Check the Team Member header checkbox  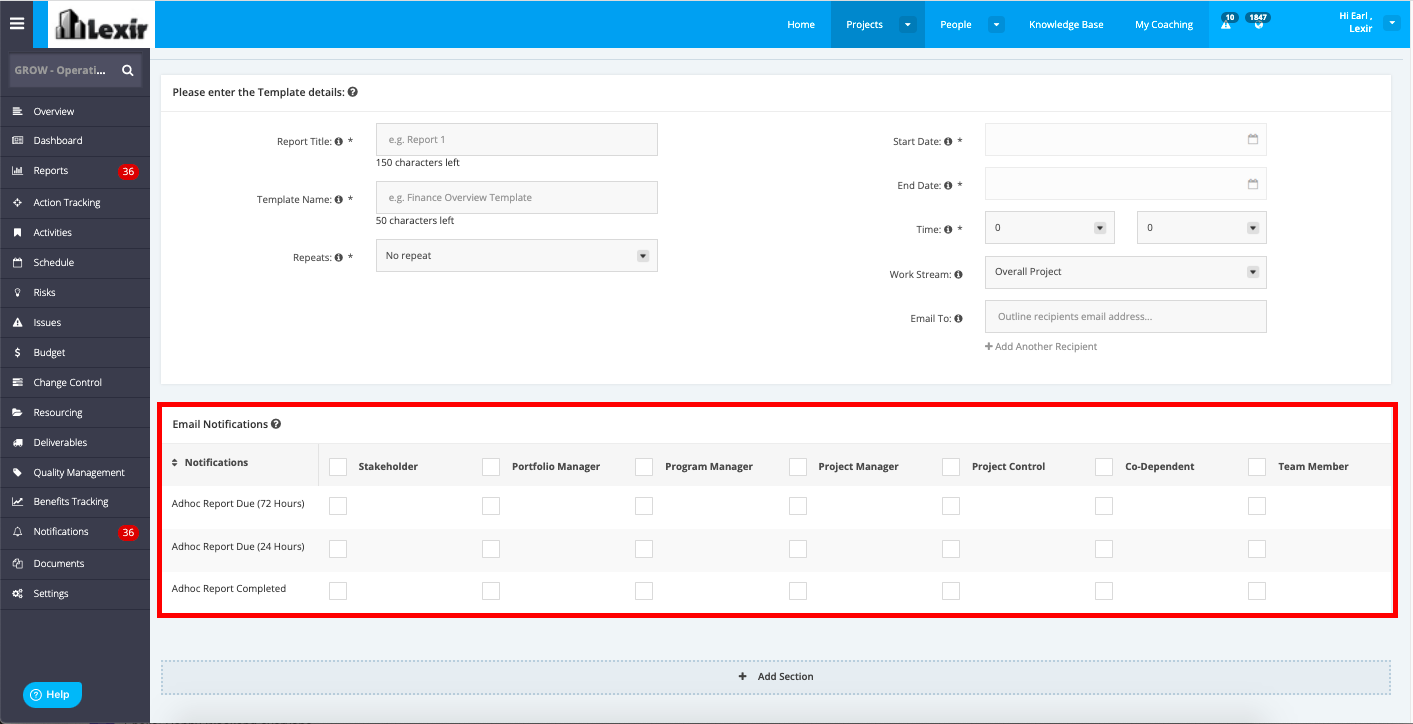coord(1257,467)
